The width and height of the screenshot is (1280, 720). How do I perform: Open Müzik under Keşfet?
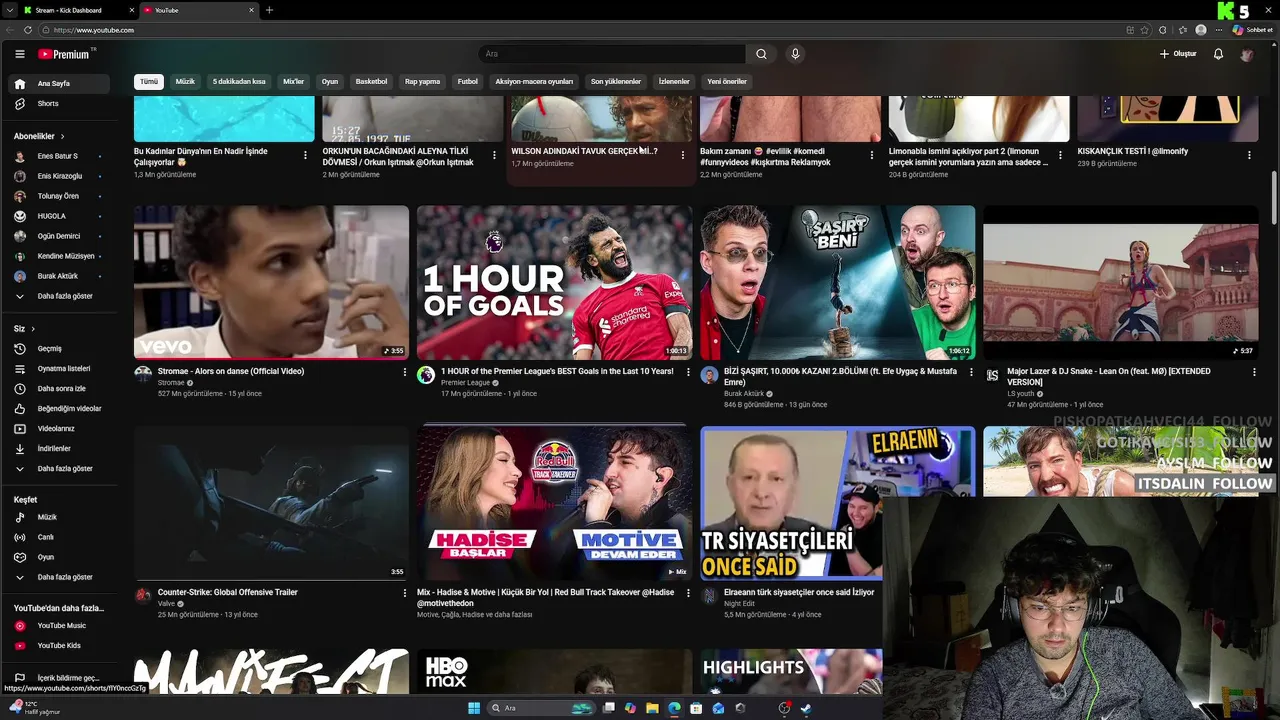60,517
